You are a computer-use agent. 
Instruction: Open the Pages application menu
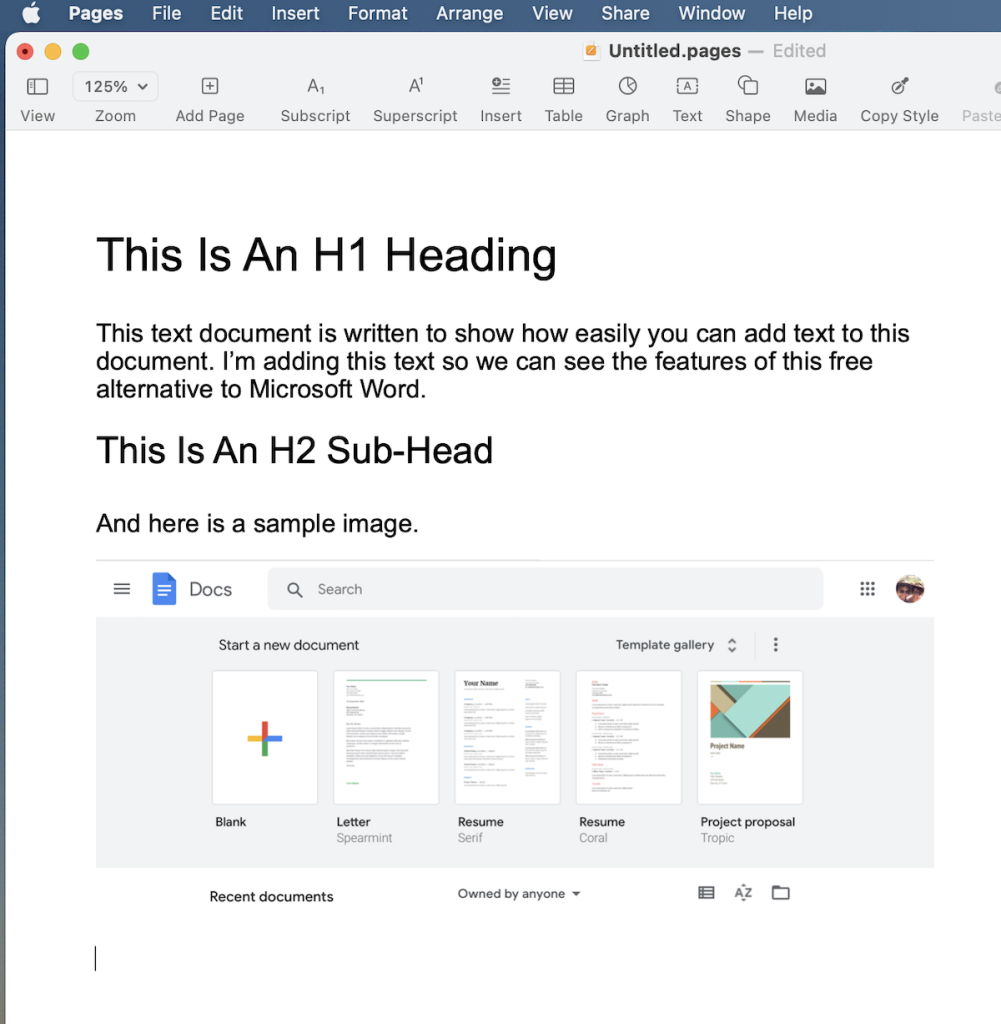click(x=95, y=13)
